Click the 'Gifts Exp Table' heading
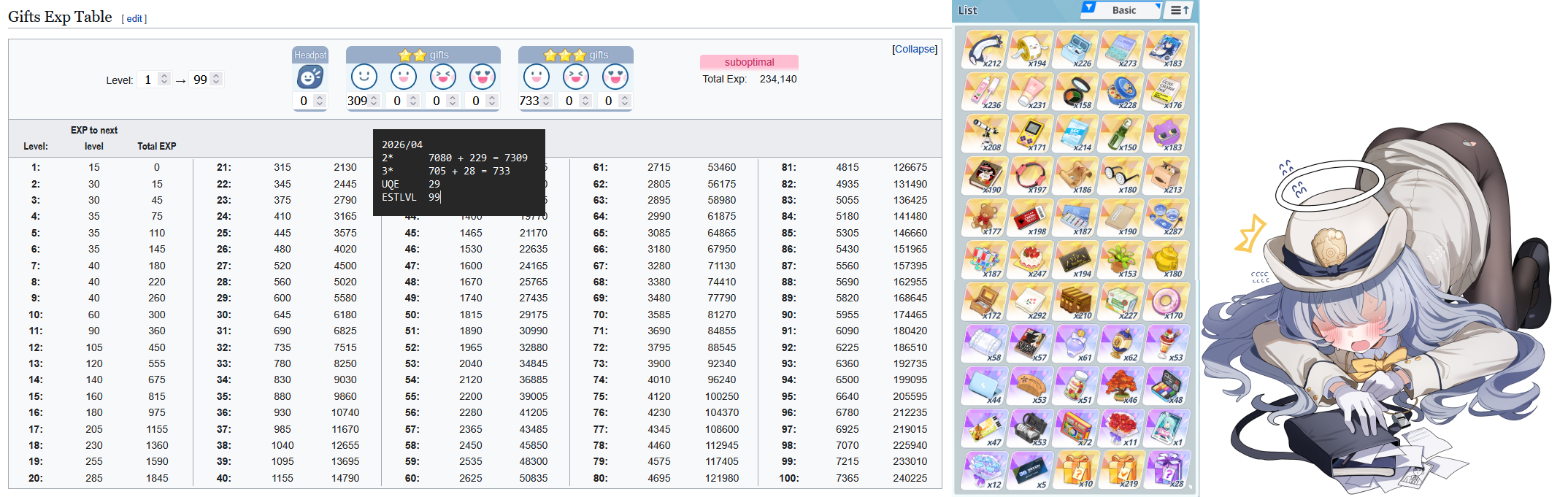 click(x=60, y=17)
